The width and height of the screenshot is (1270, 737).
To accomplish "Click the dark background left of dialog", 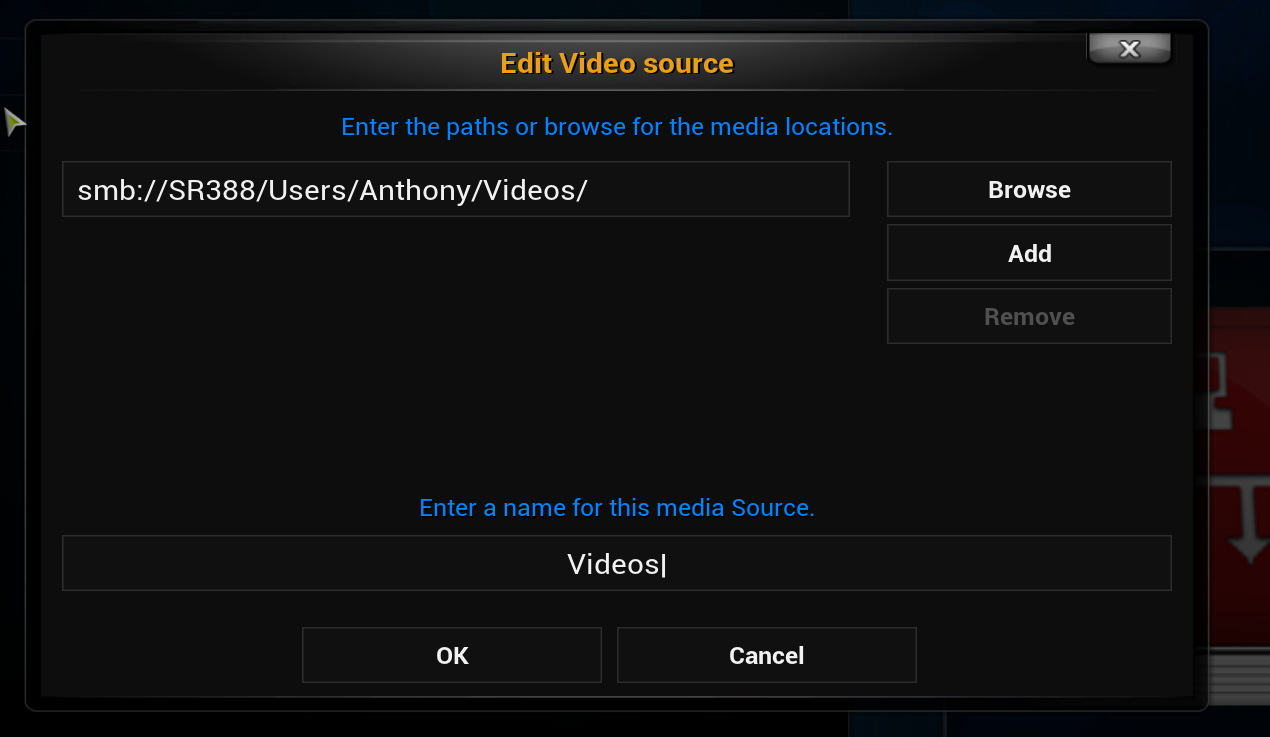I will (12, 400).
